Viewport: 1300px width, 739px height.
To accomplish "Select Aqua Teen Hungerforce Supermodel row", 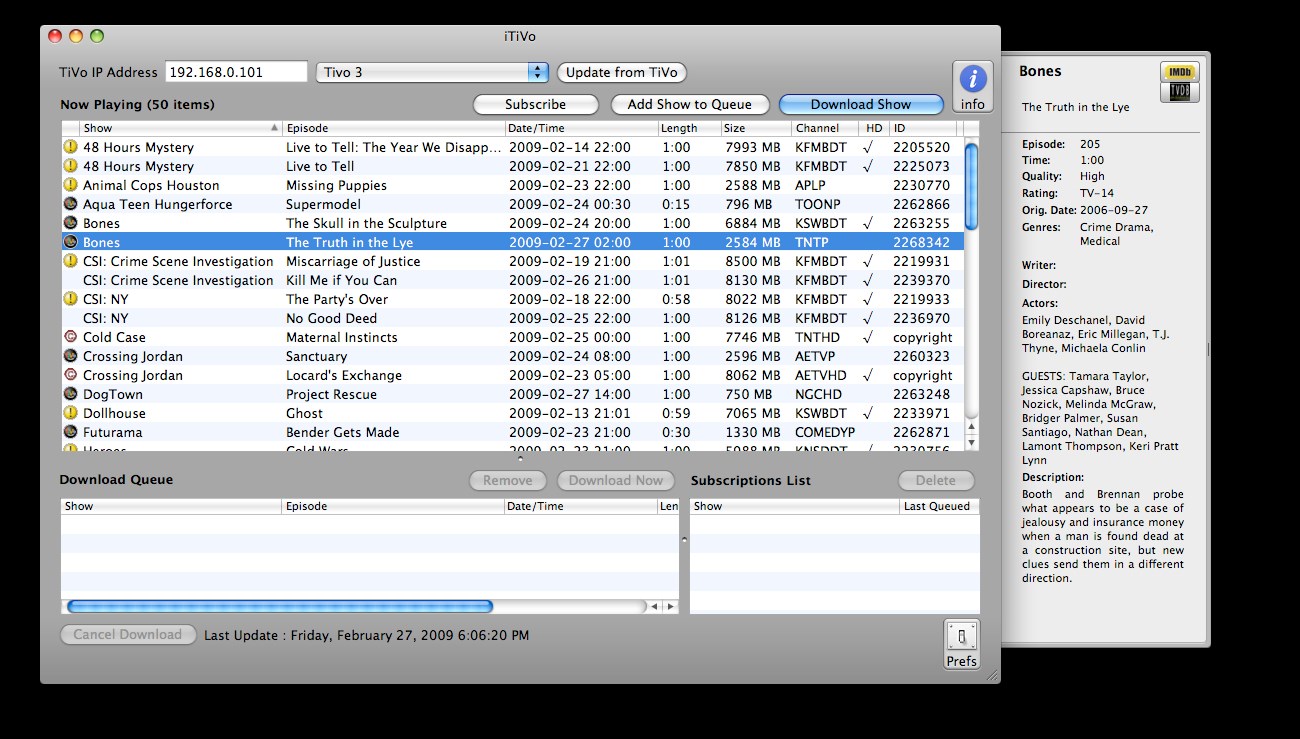I will 512,204.
